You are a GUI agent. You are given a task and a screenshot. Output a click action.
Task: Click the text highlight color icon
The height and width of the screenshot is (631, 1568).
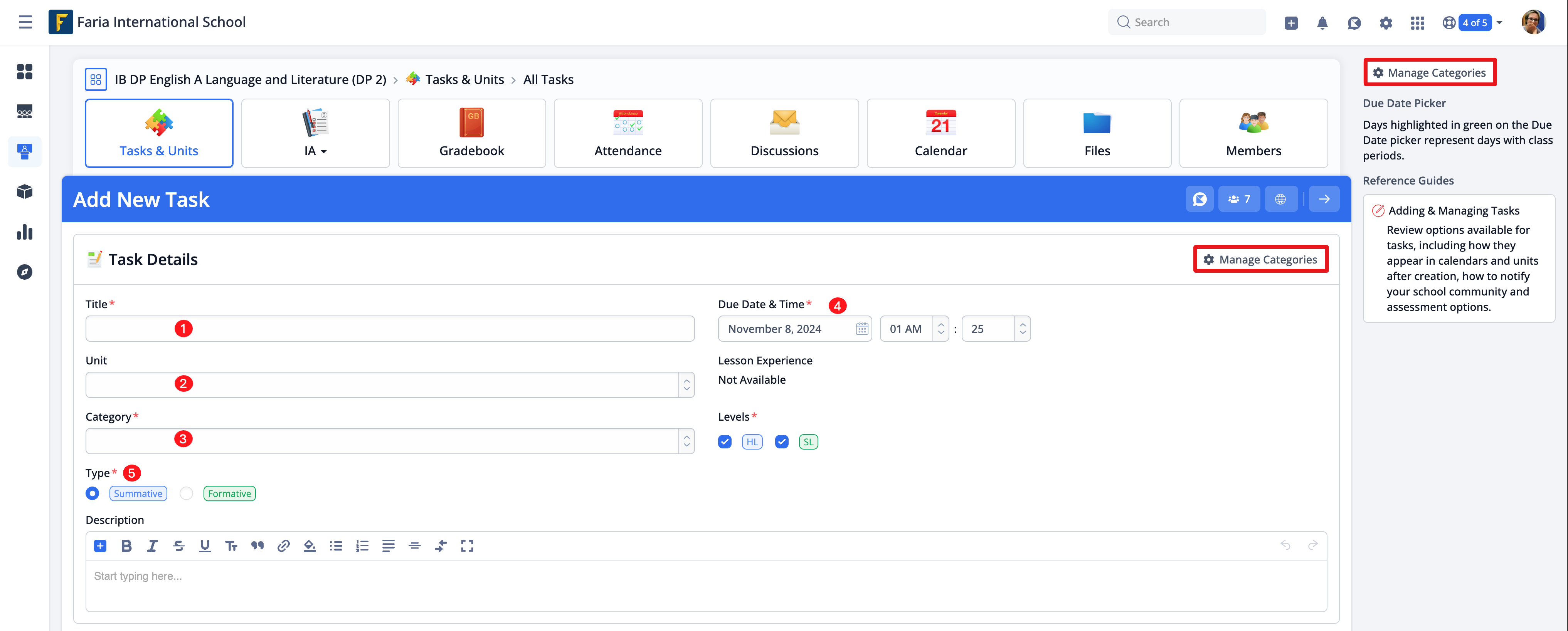coord(309,546)
